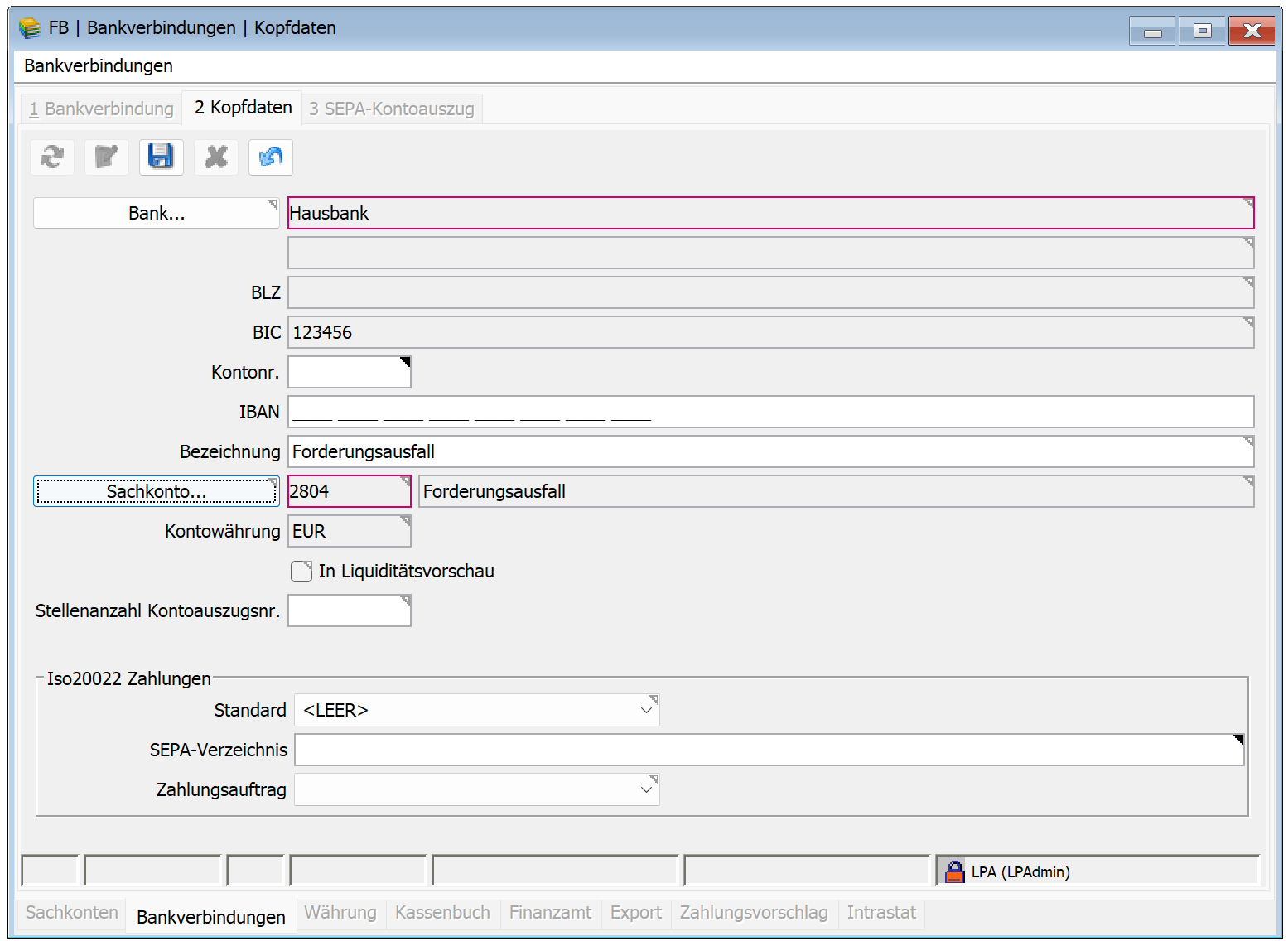Click the Bank... button
Image resolution: width=1288 pixels, height=941 pixels.
[156, 214]
